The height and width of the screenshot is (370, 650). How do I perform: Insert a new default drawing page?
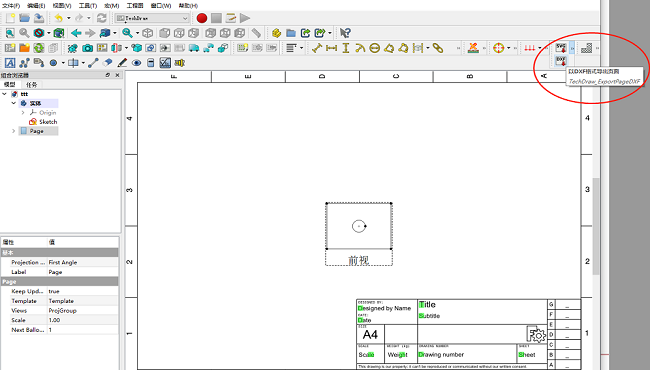(10, 48)
